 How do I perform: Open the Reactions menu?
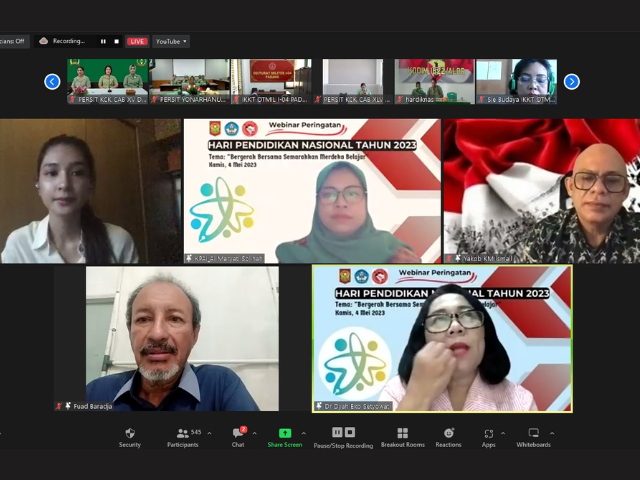(x=448, y=437)
